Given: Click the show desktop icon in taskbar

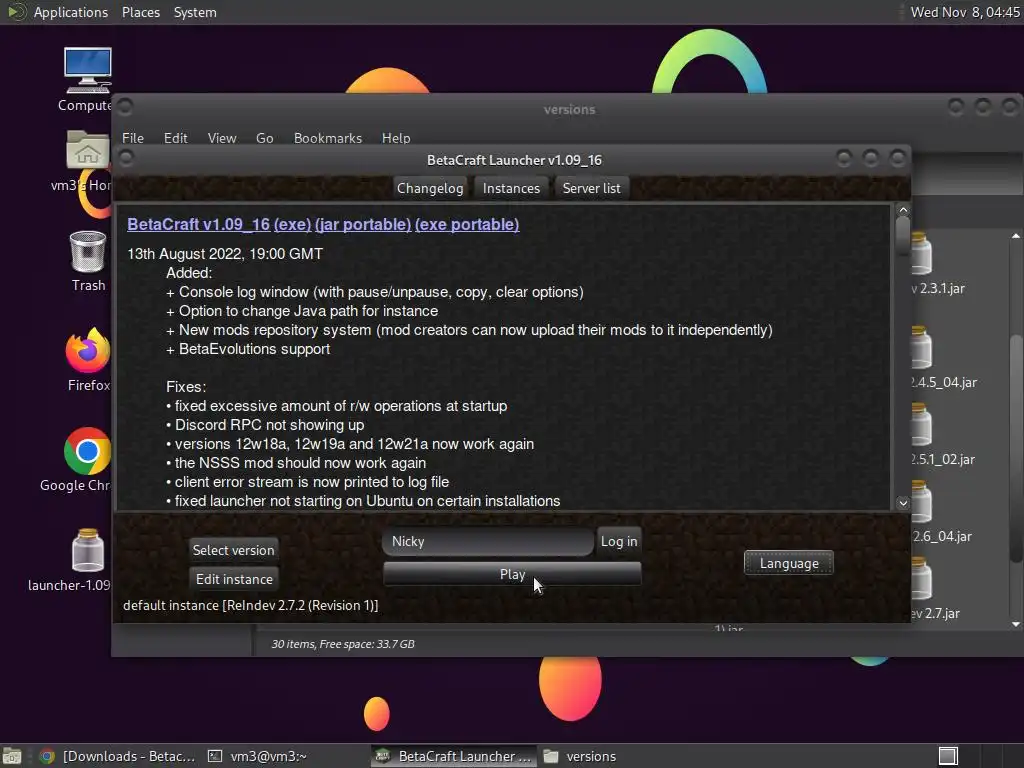Looking at the screenshot, I should coord(12,756).
